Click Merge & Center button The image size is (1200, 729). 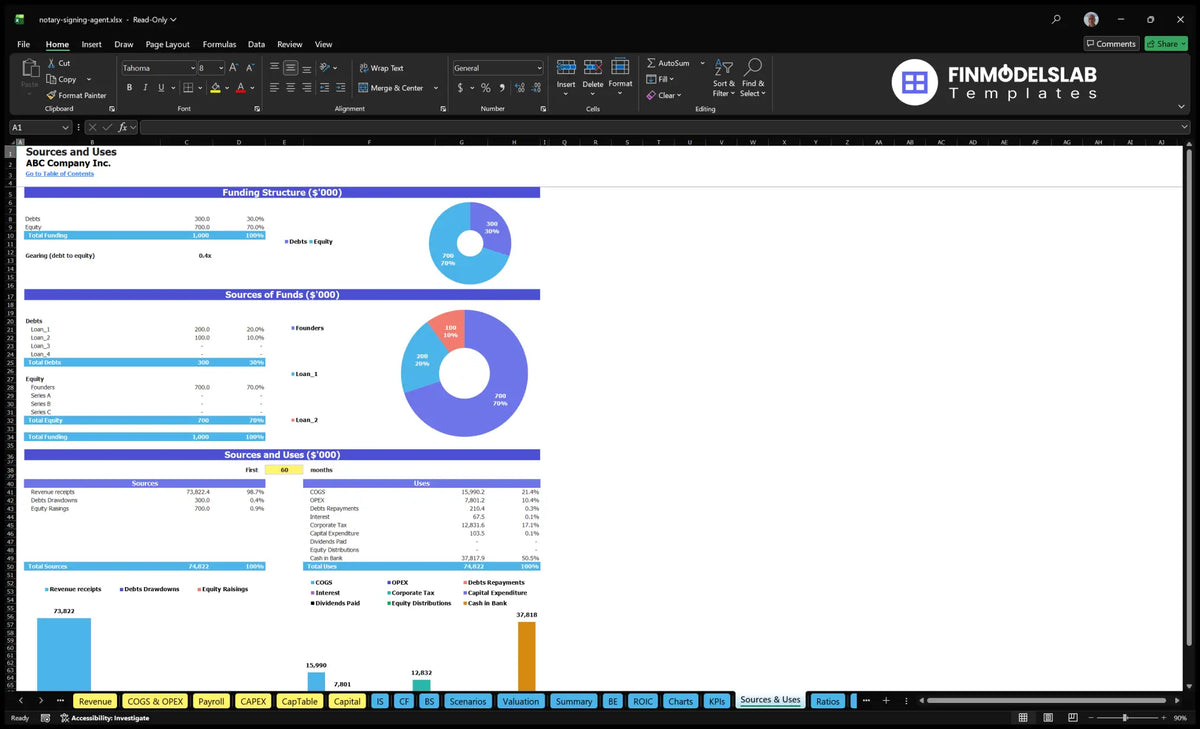(391, 88)
